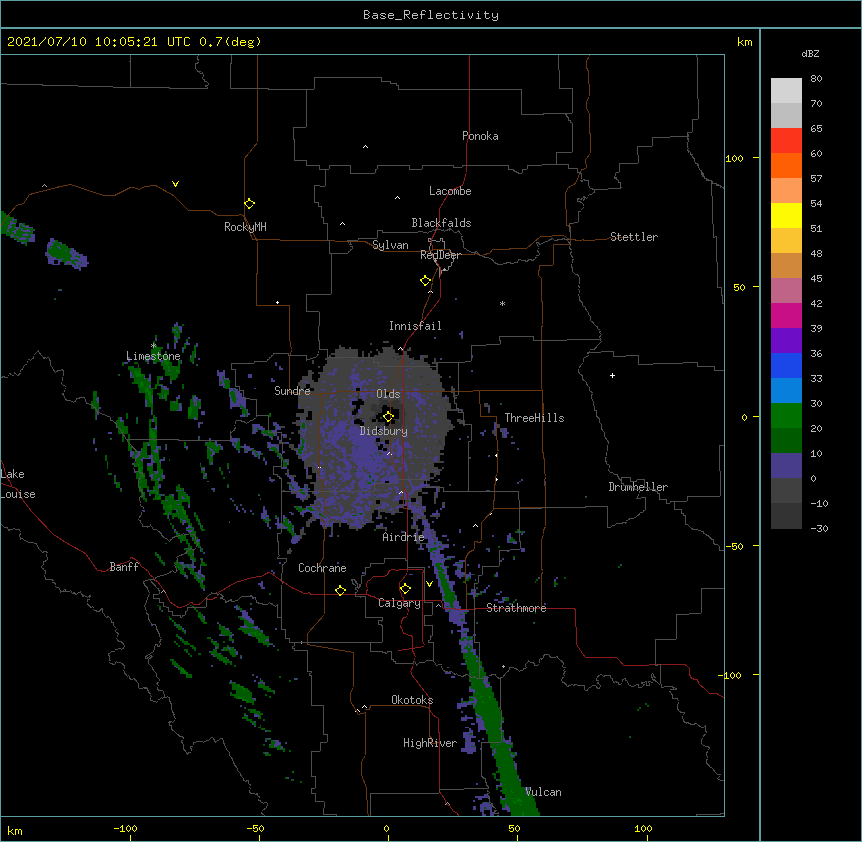Select the HighRiver label

coord(430,743)
